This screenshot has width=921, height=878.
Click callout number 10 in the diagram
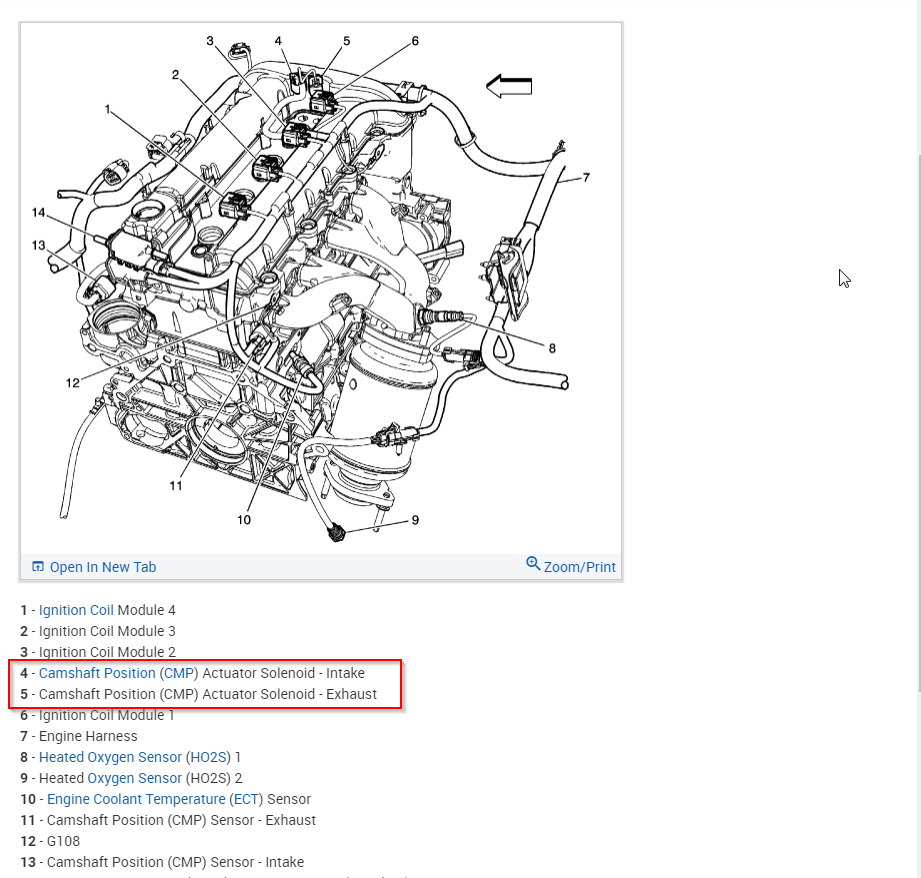coord(244,520)
